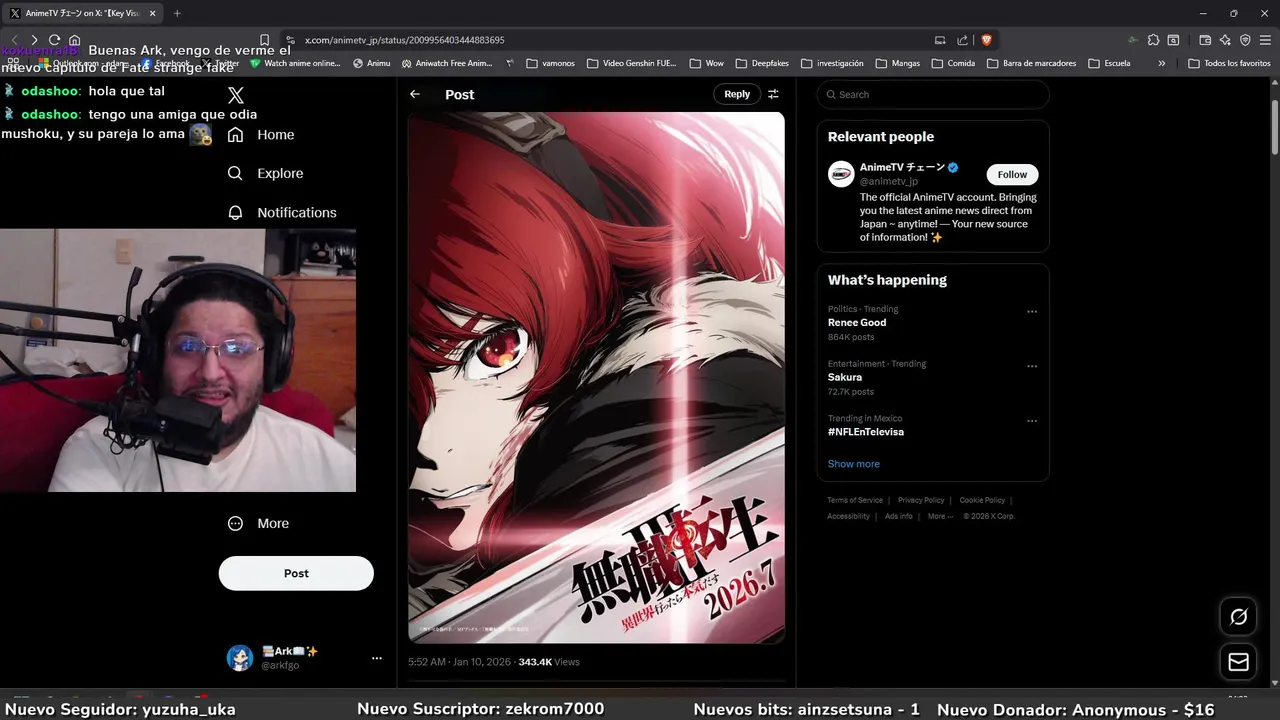Open the Grok floating button
The width and height of the screenshot is (1280, 720).
tap(1238, 617)
